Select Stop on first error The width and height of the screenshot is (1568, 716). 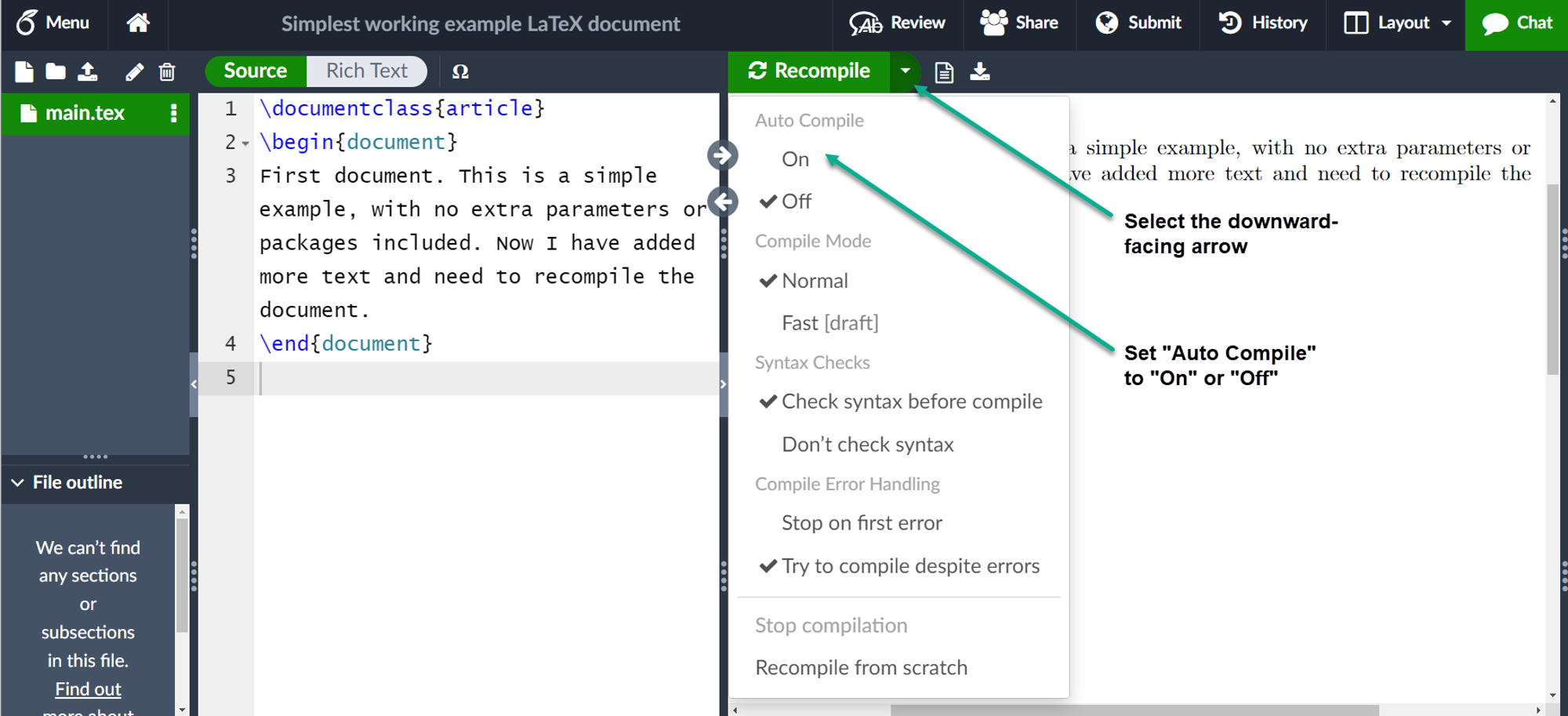coord(862,523)
